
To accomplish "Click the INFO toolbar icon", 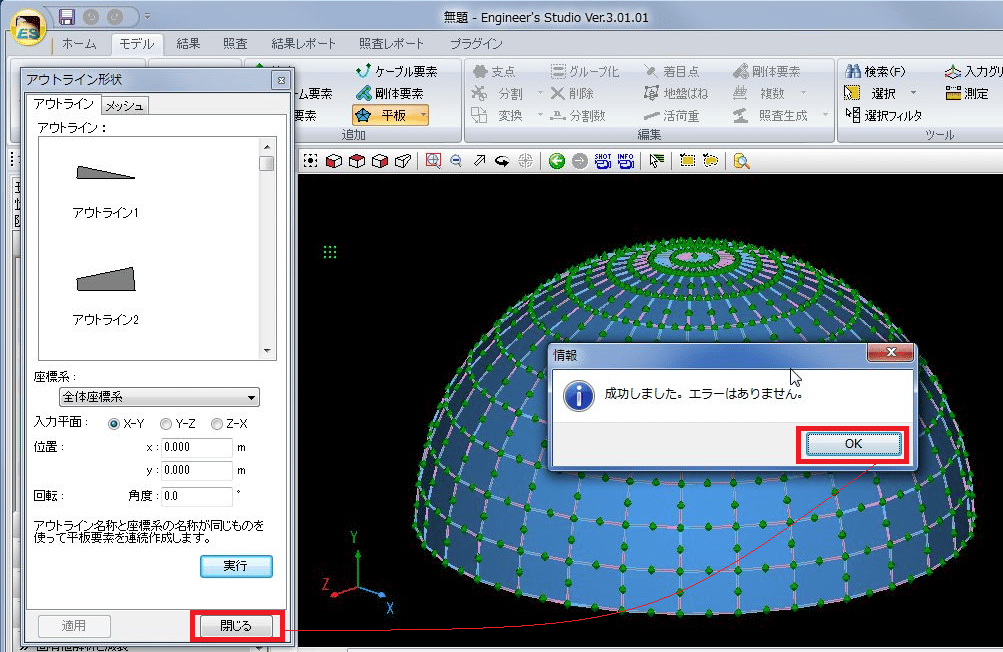I will pos(626,161).
